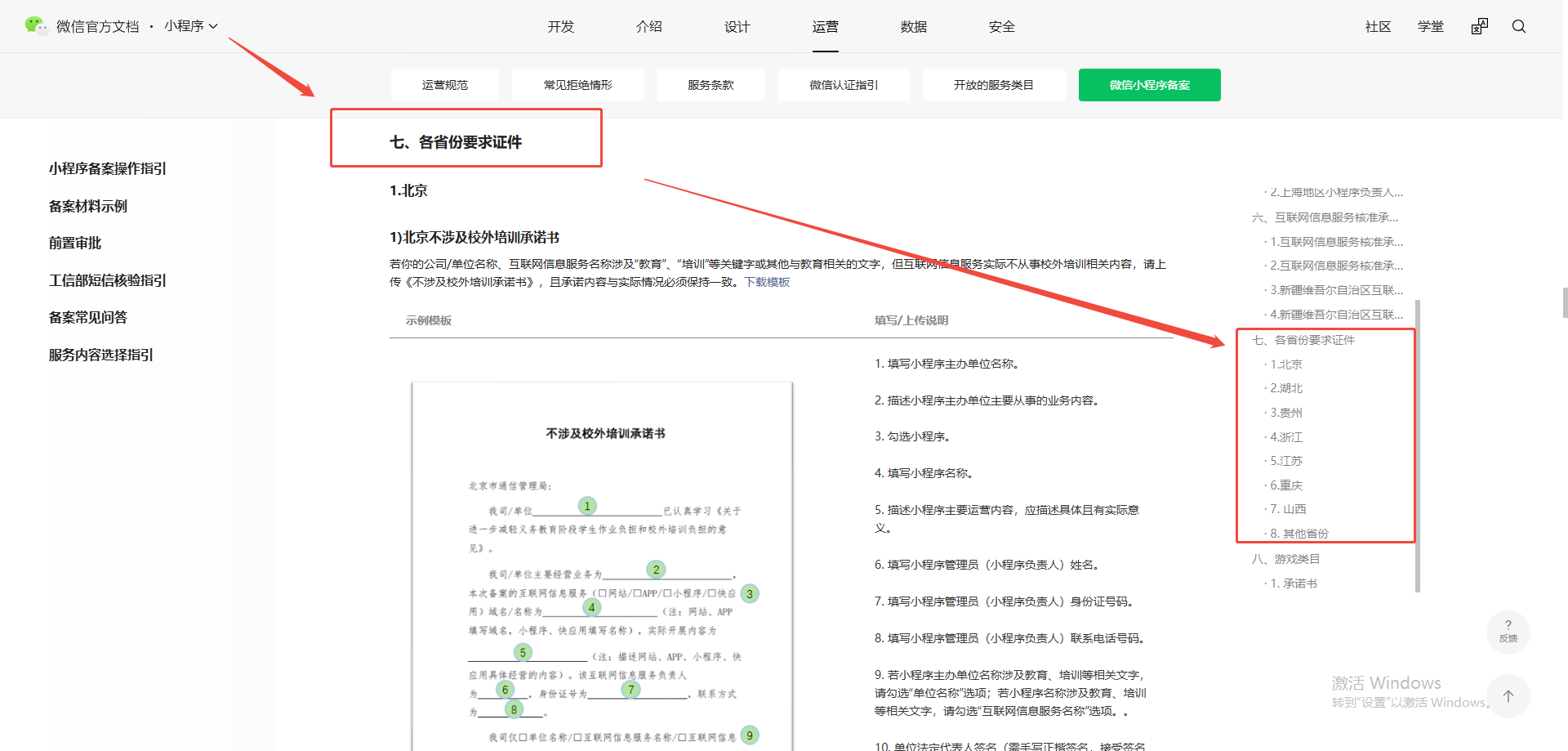Click the language switch icon
Image resolution: width=1568 pixels, height=751 pixels.
click(1479, 26)
